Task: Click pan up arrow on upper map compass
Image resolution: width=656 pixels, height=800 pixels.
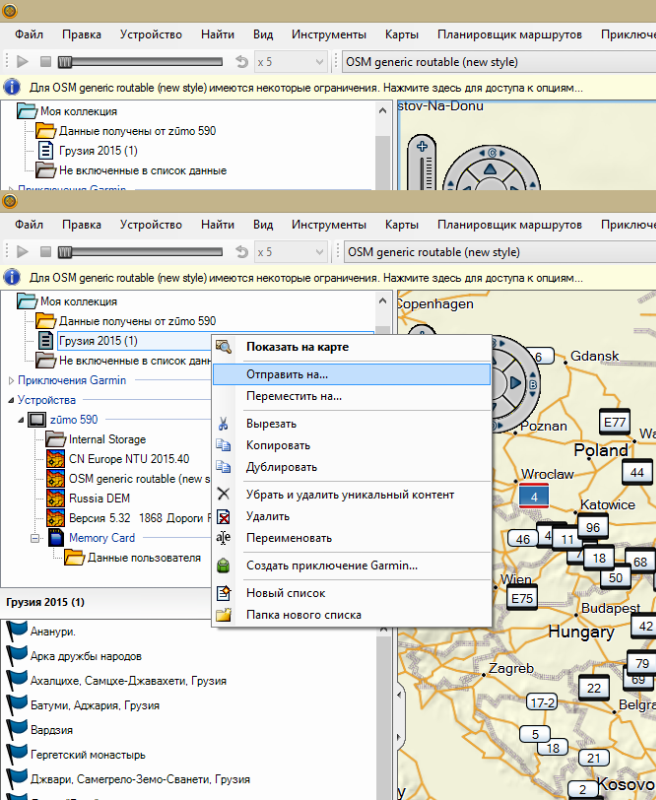Action: coord(490,169)
